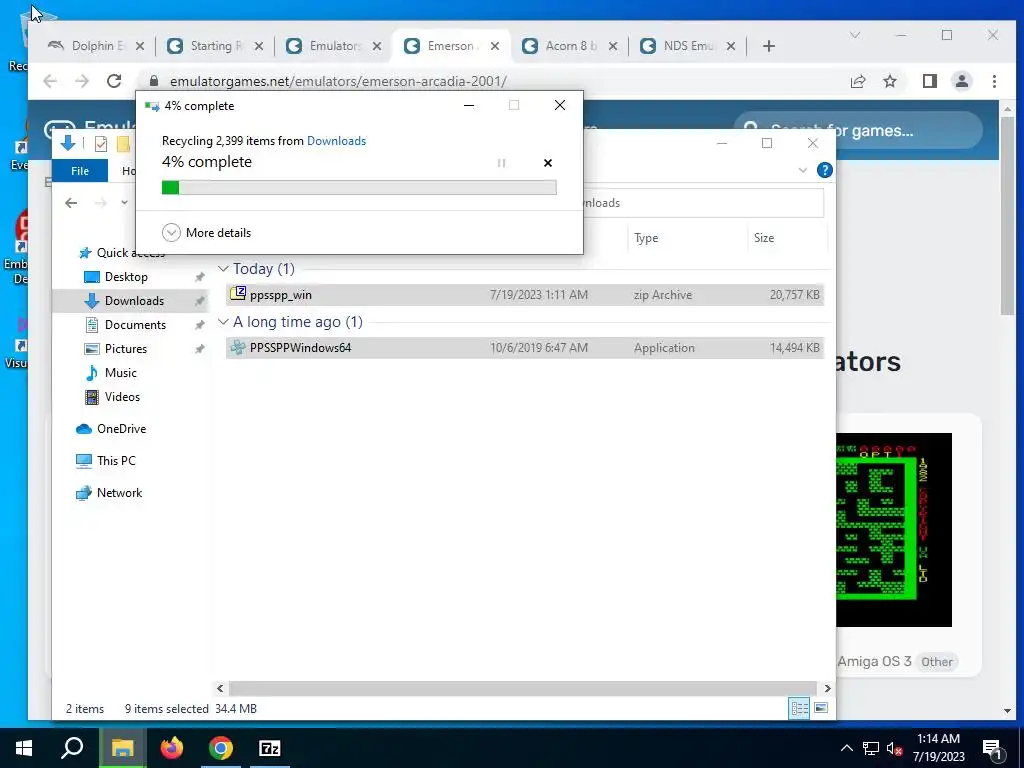The width and height of the screenshot is (1024, 768).
Task: Open the notification center icon
Action: pos(992,748)
